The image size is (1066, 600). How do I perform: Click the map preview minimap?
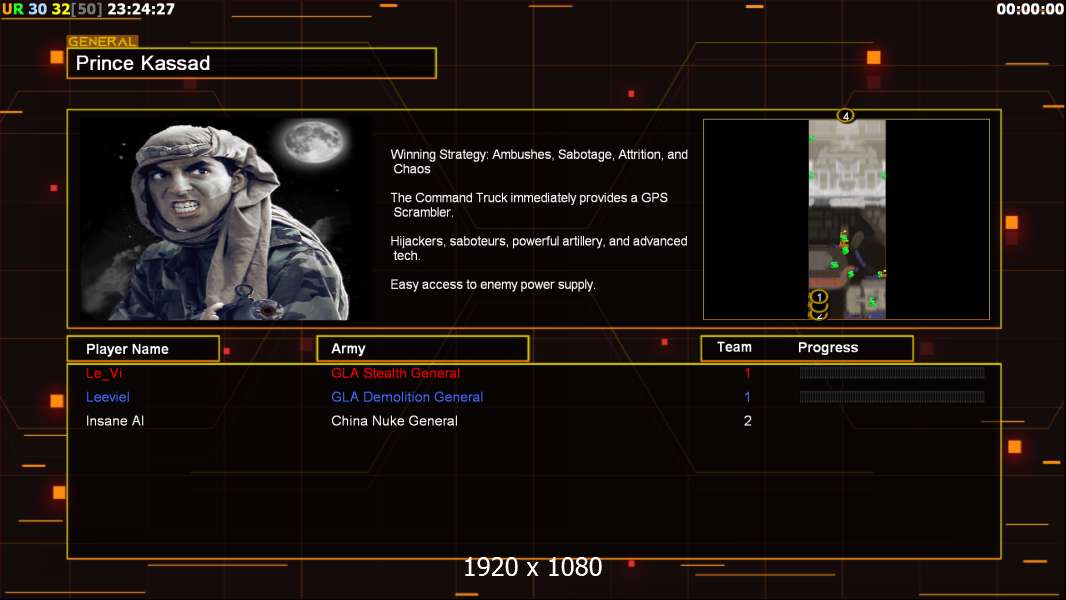846,219
